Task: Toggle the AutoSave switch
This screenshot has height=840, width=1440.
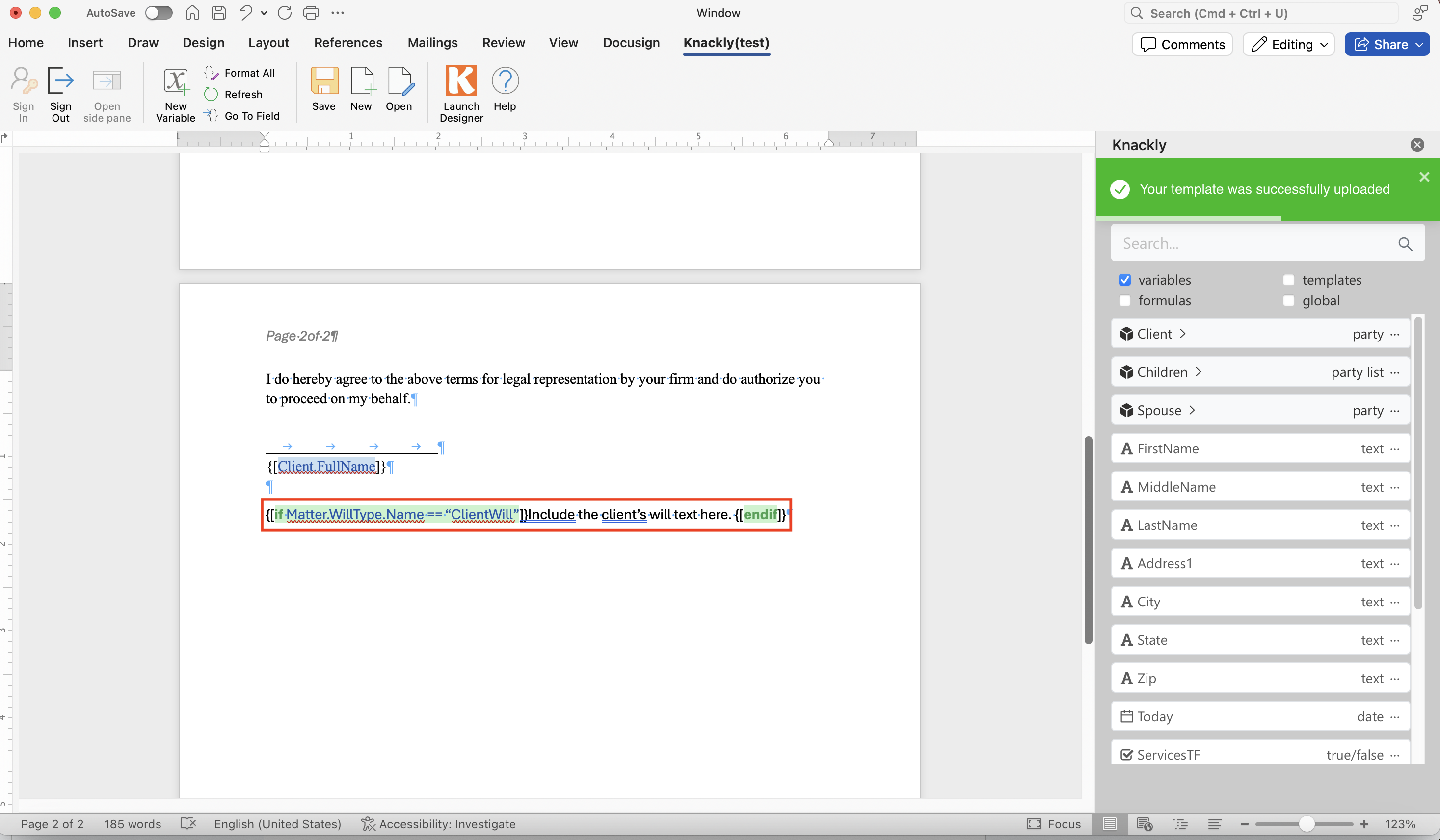Action: click(x=159, y=13)
